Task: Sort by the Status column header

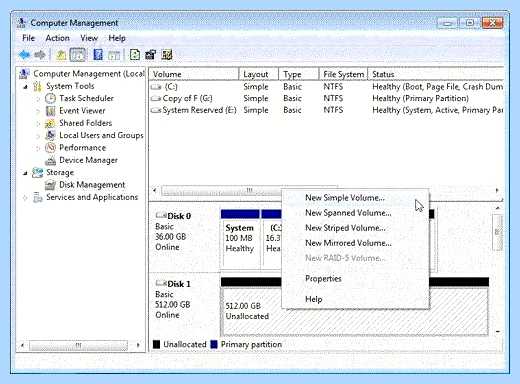Action: [x=436, y=74]
